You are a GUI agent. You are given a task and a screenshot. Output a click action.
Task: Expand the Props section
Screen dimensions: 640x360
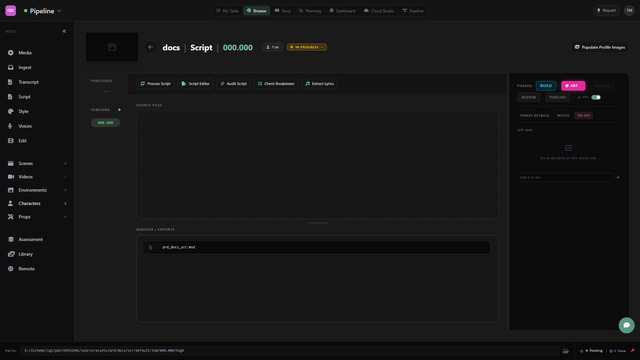tap(37, 217)
